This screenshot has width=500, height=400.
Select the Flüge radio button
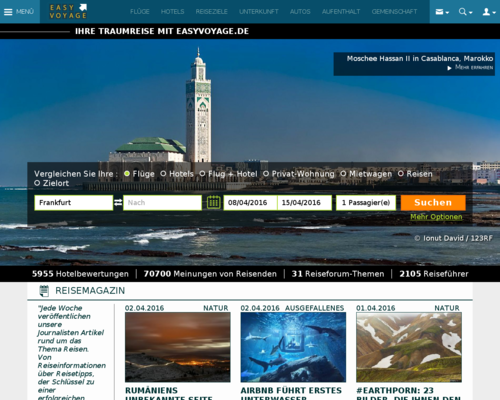tap(127, 174)
